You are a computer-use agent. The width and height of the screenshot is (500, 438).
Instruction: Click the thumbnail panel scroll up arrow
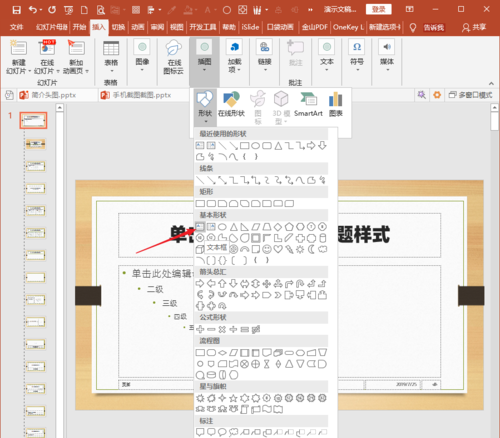point(60,107)
